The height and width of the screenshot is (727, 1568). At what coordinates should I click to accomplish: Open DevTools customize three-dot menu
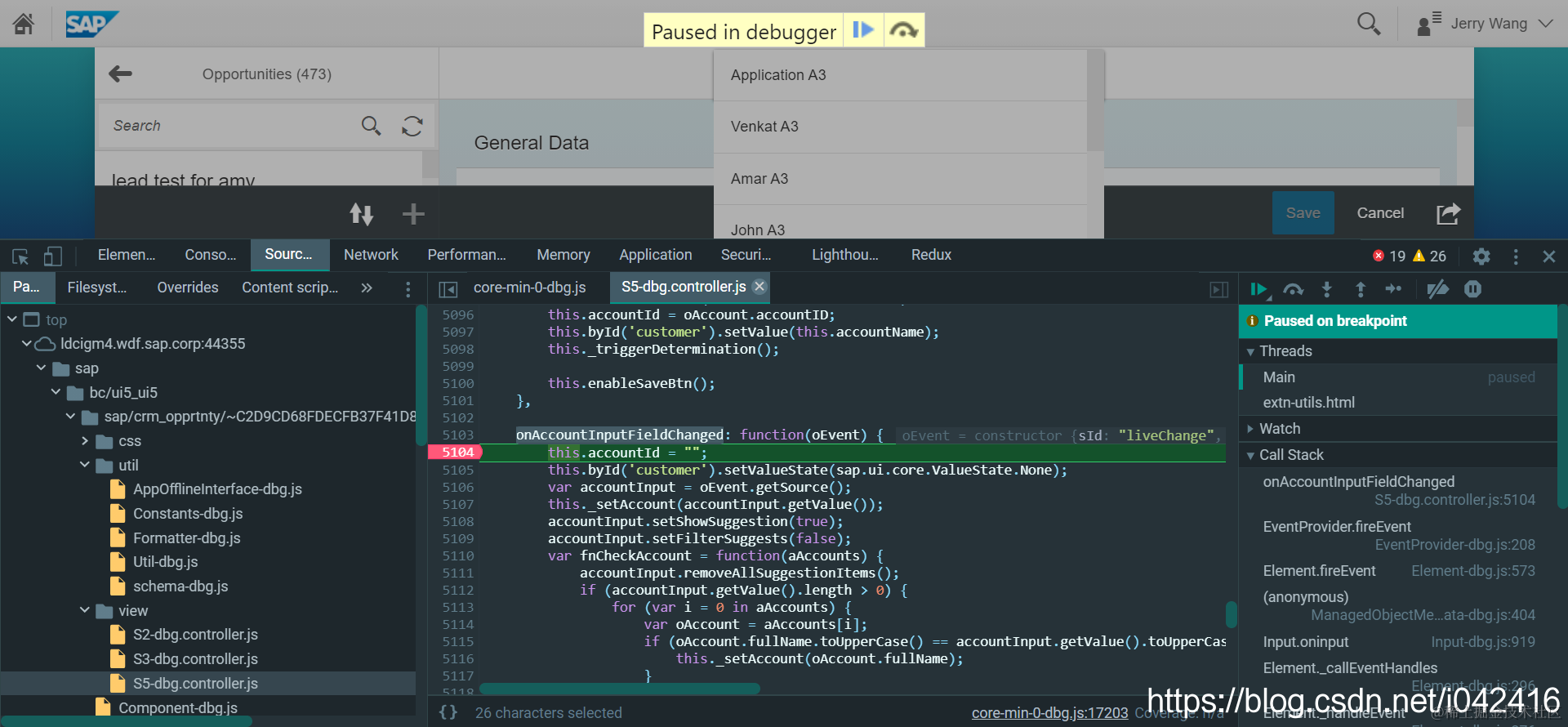[x=1516, y=256]
